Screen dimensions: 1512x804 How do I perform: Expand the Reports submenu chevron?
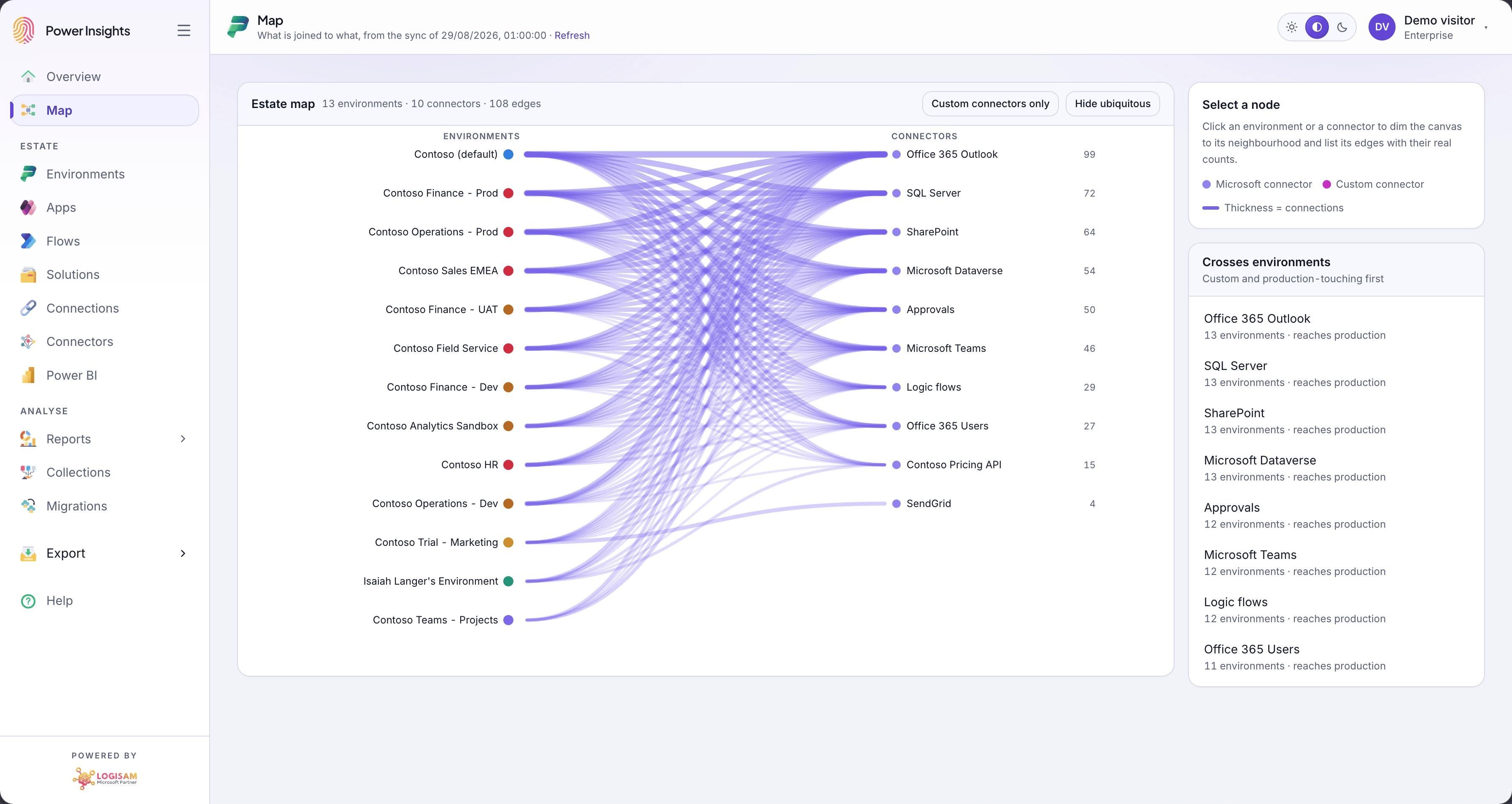tap(183, 438)
